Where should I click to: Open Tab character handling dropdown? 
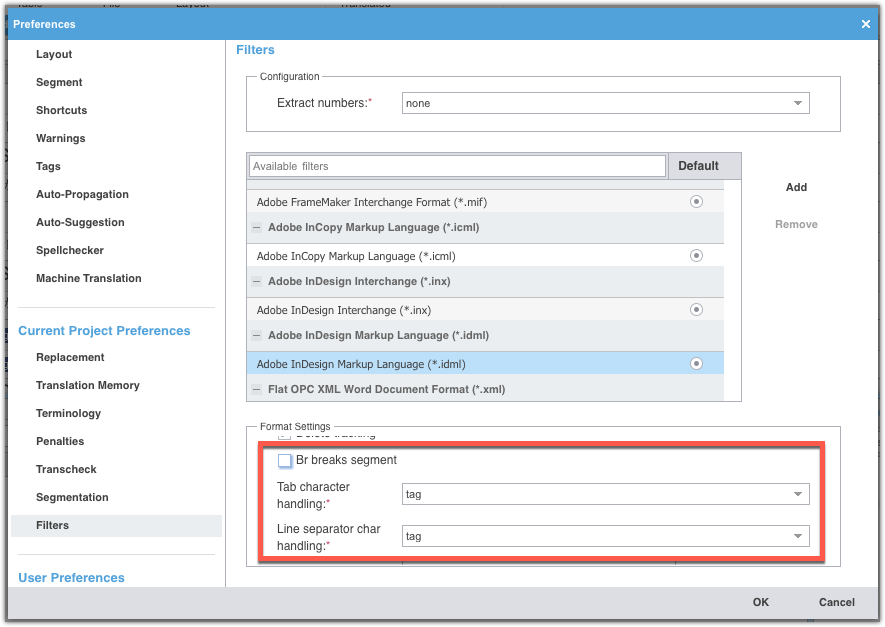click(606, 494)
